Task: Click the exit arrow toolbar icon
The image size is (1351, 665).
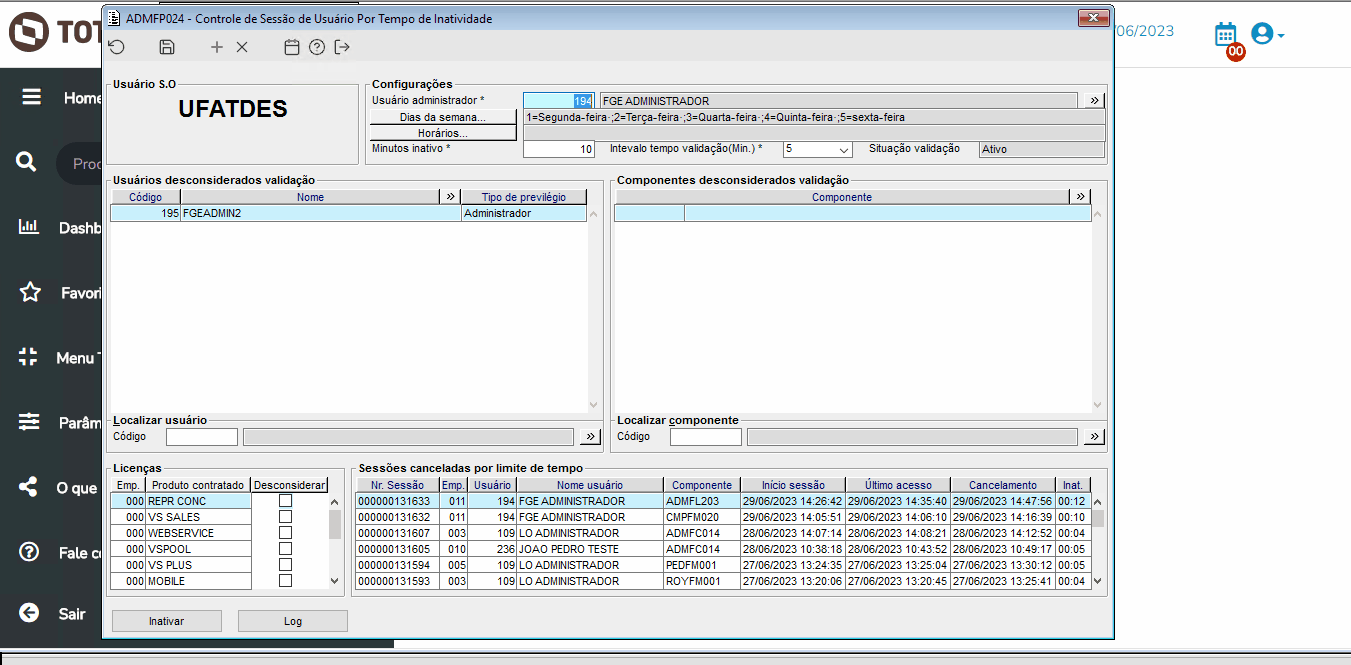Action: (343, 47)
